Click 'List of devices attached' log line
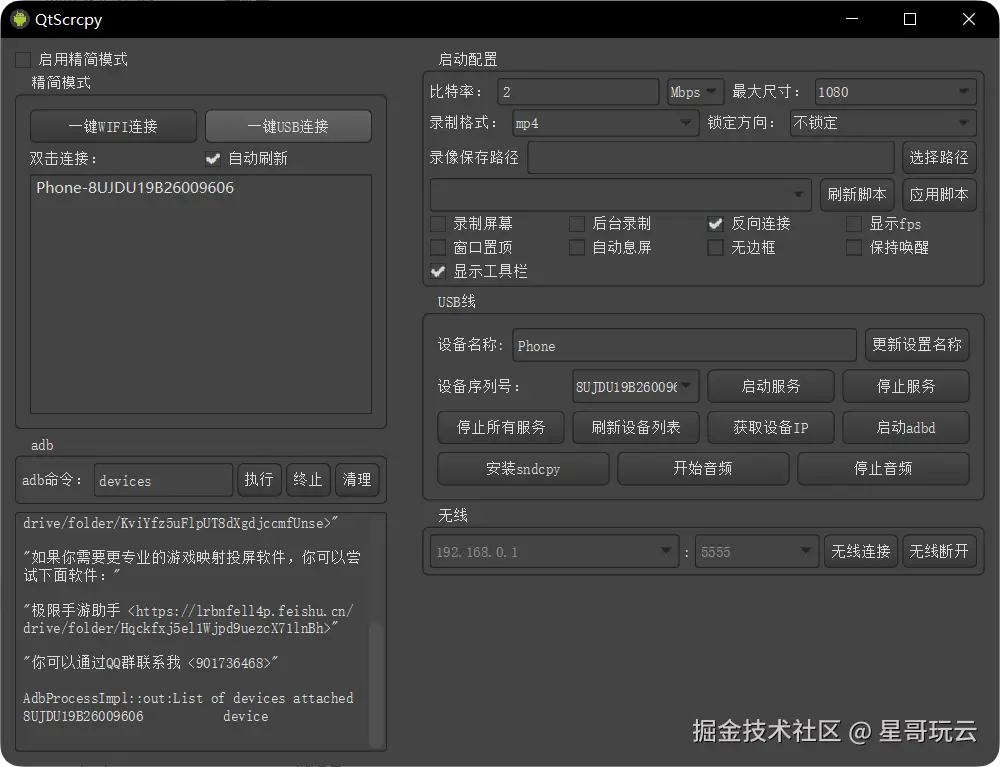Screen dimensions: 1000x767 [188, 698]
